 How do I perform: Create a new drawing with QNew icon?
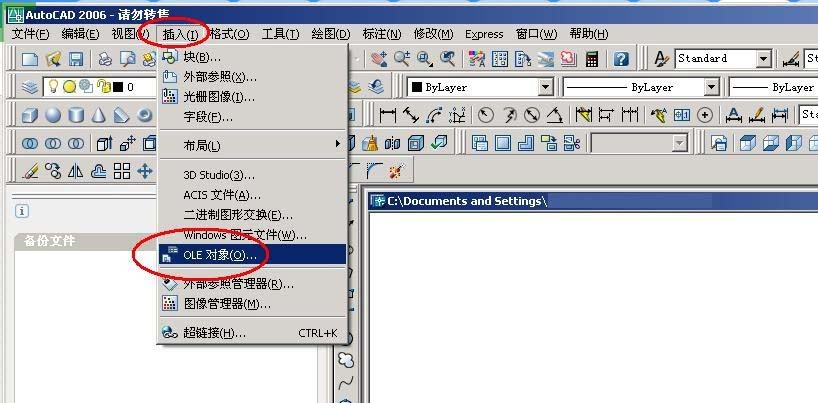[x=30, y=59]
